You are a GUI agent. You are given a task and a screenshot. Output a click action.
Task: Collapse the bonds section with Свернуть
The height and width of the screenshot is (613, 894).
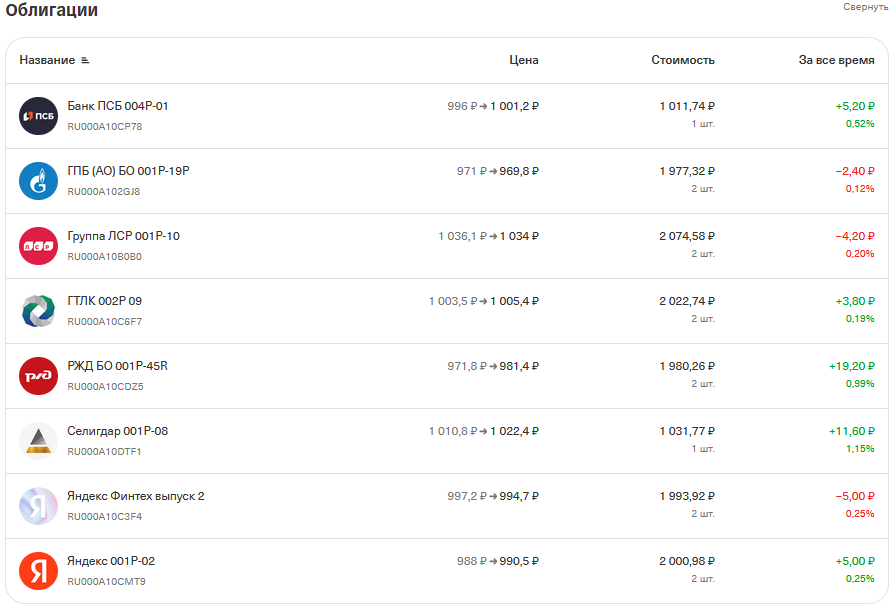(x=865, y=7)
